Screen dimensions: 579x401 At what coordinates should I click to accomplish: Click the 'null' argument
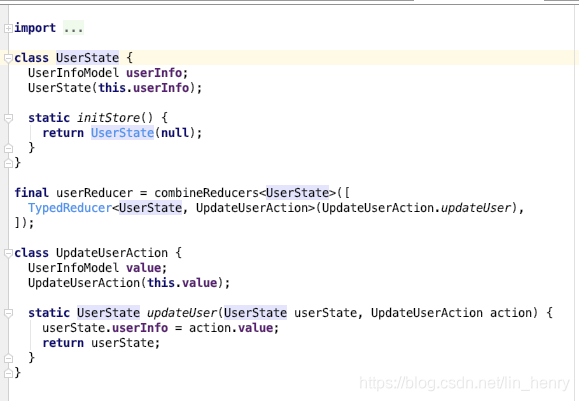click(175, 133)
